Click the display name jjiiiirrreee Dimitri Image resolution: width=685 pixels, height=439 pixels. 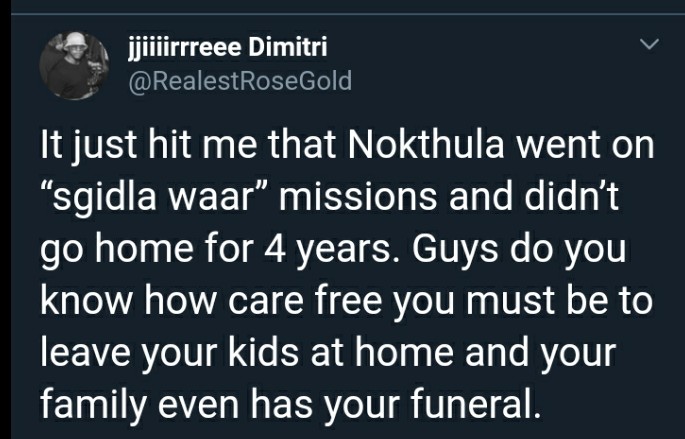pos(228,46)
